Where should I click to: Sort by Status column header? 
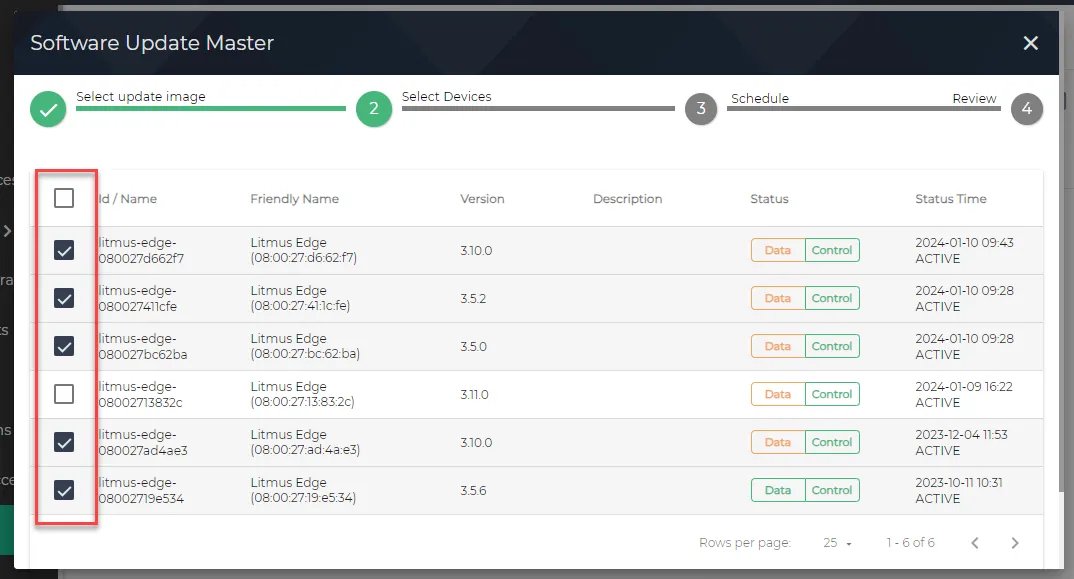point(769,199)
